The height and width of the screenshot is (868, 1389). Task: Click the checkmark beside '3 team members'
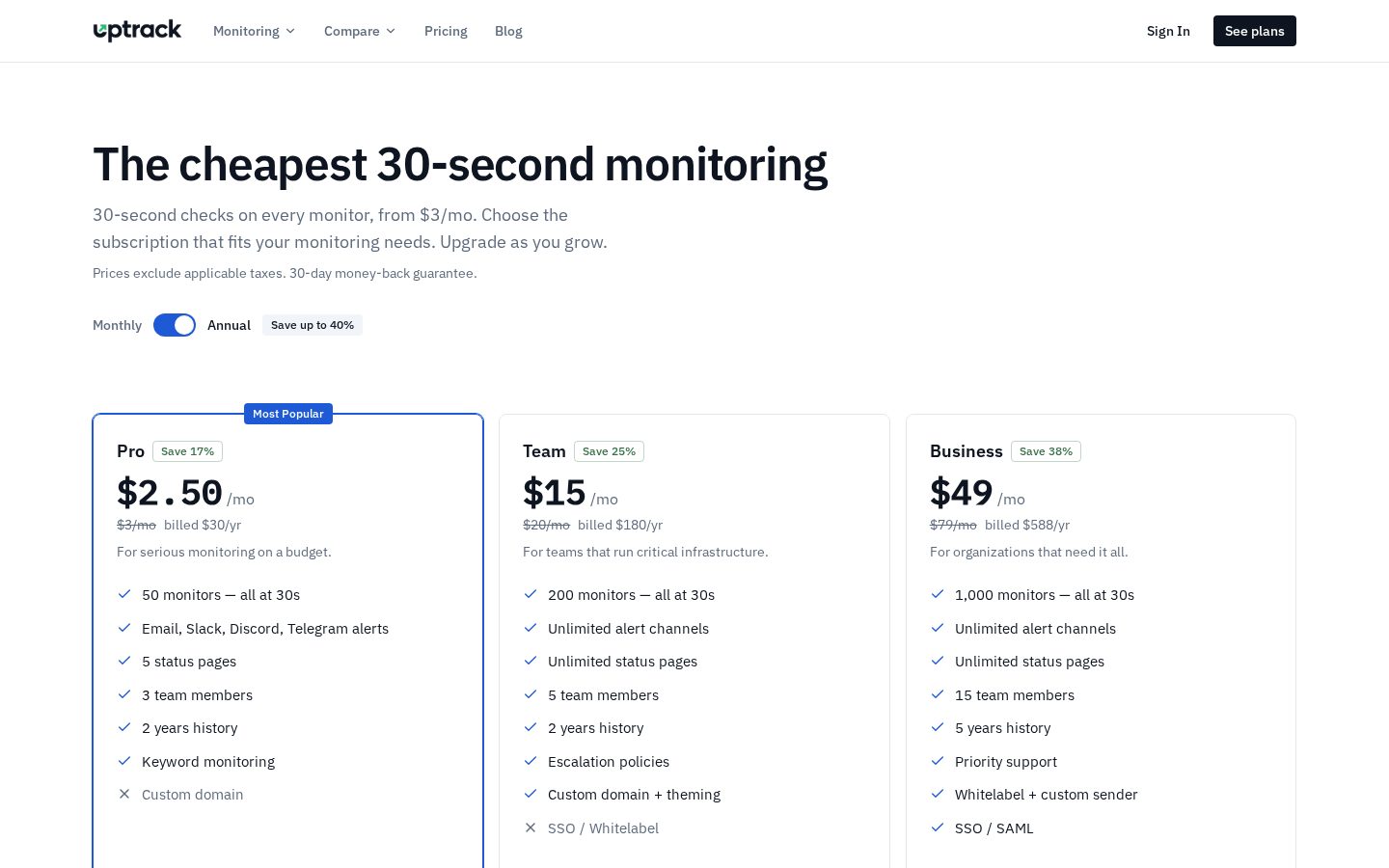coord(124,694)
